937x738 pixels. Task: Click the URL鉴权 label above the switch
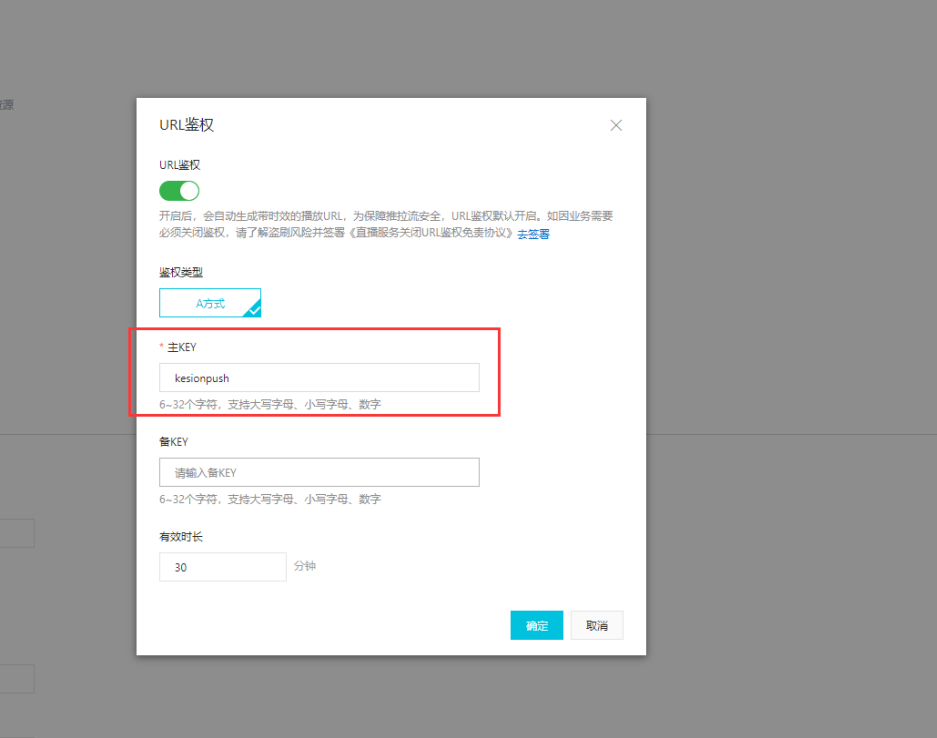click(180, 165)
